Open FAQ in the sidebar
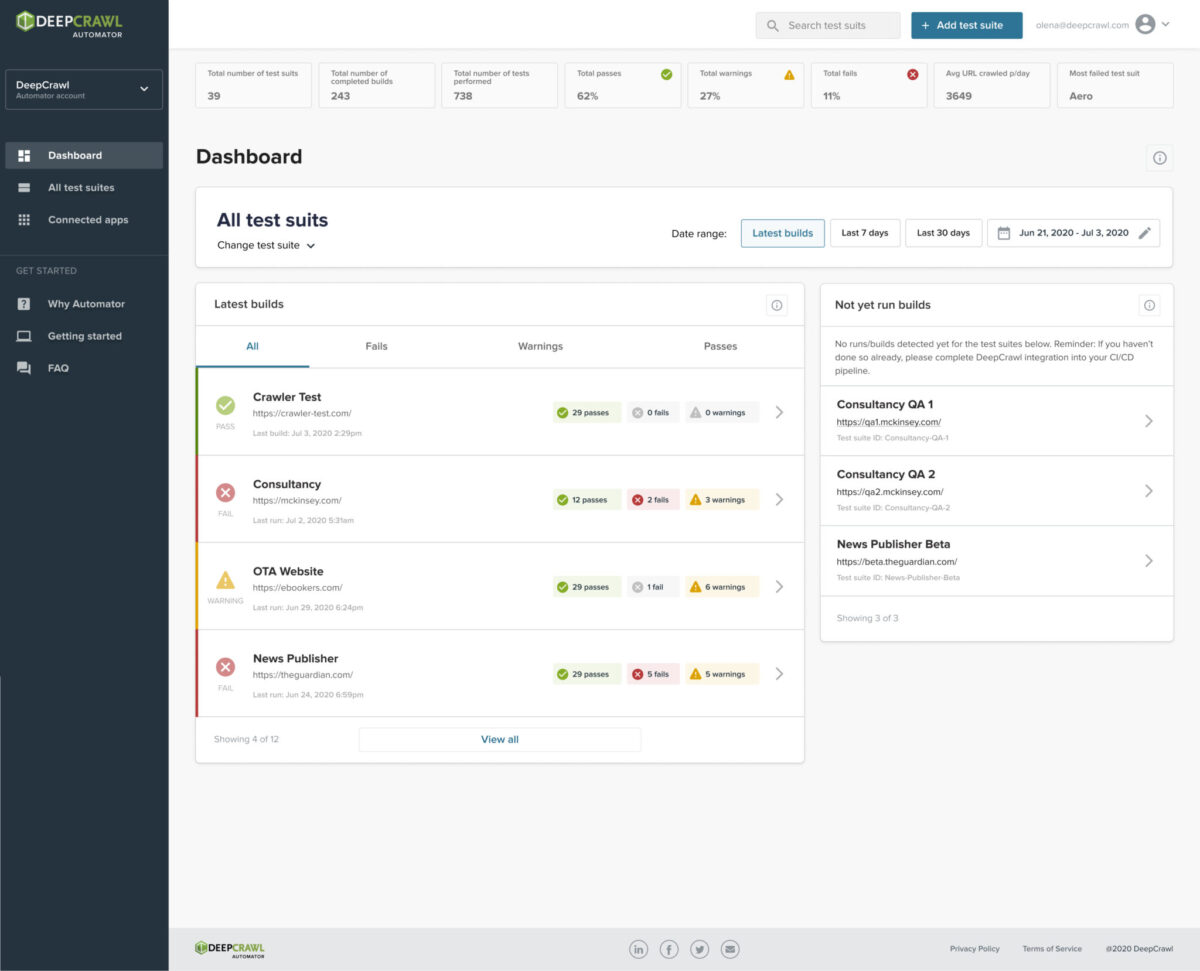Image resolution: width=1200 pixels, height=971 pixels. (84, 368)
